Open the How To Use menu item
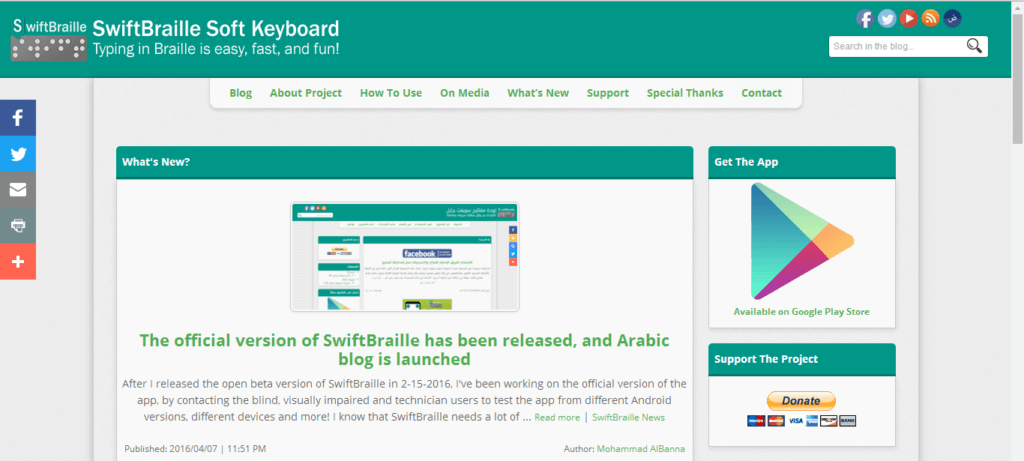1024x461 pixels. tap(391, 93)
